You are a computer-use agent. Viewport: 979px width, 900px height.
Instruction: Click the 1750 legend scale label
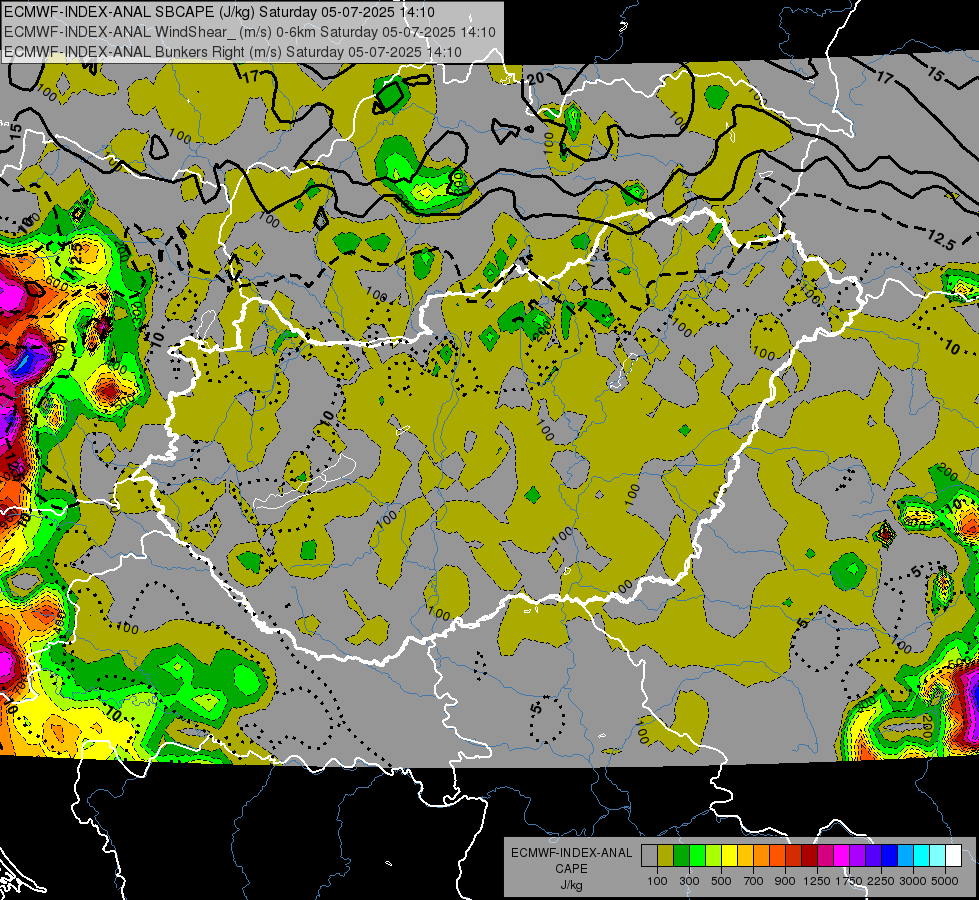point(849,881)
